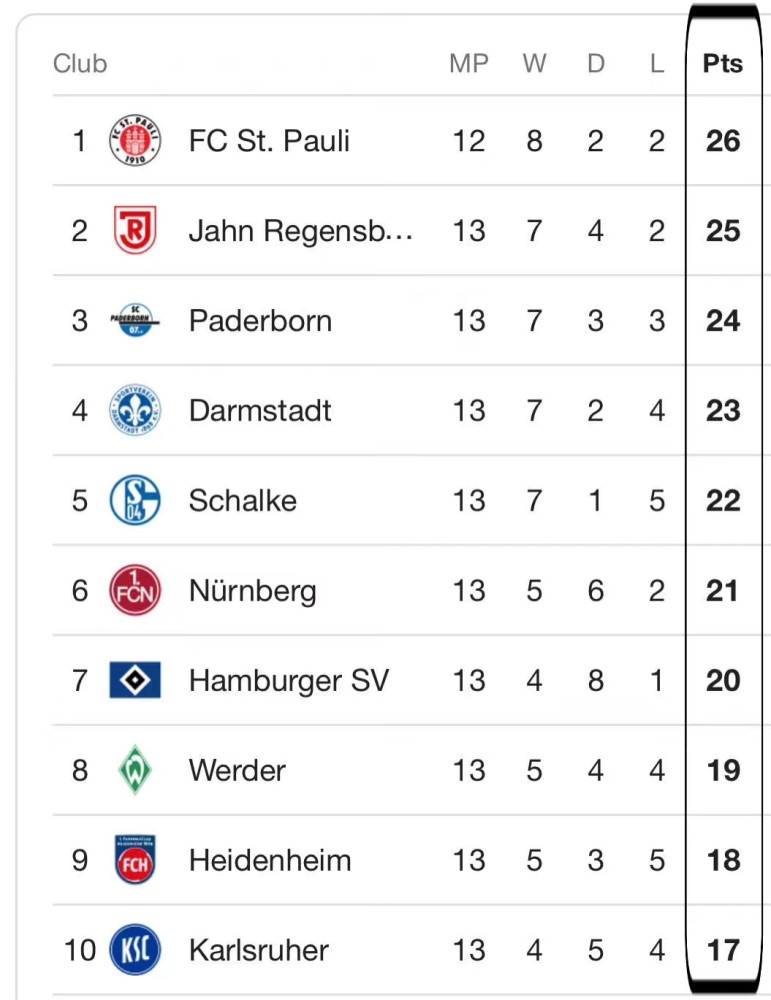
Task: Click the FC St. Pauli club crest
Action: point(135,140)
